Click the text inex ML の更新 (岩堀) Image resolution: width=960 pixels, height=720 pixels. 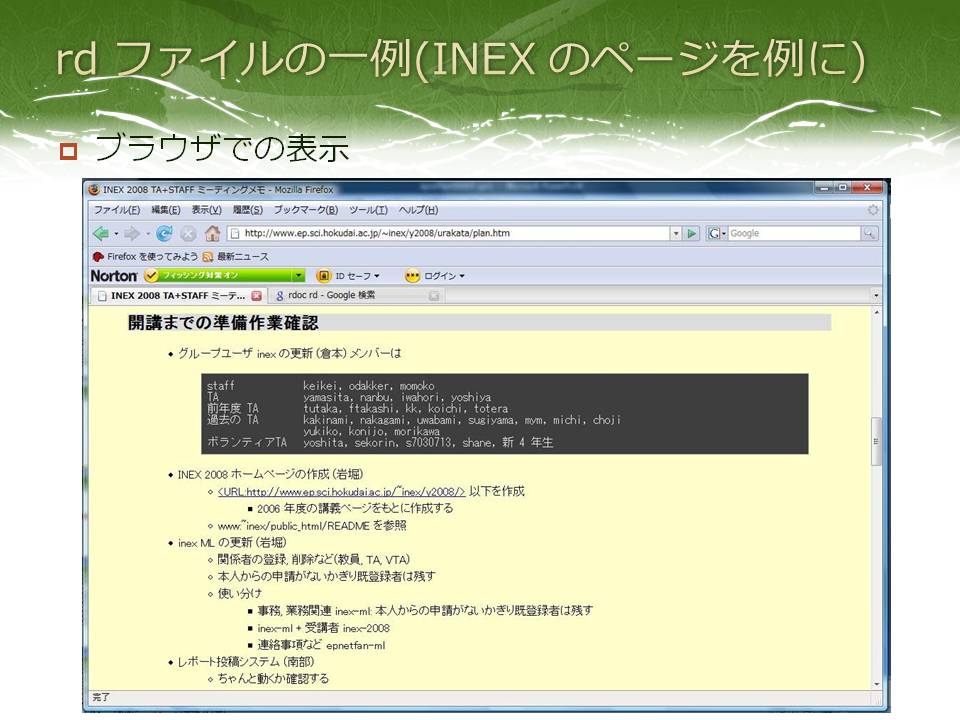click(x=232, y=542)
